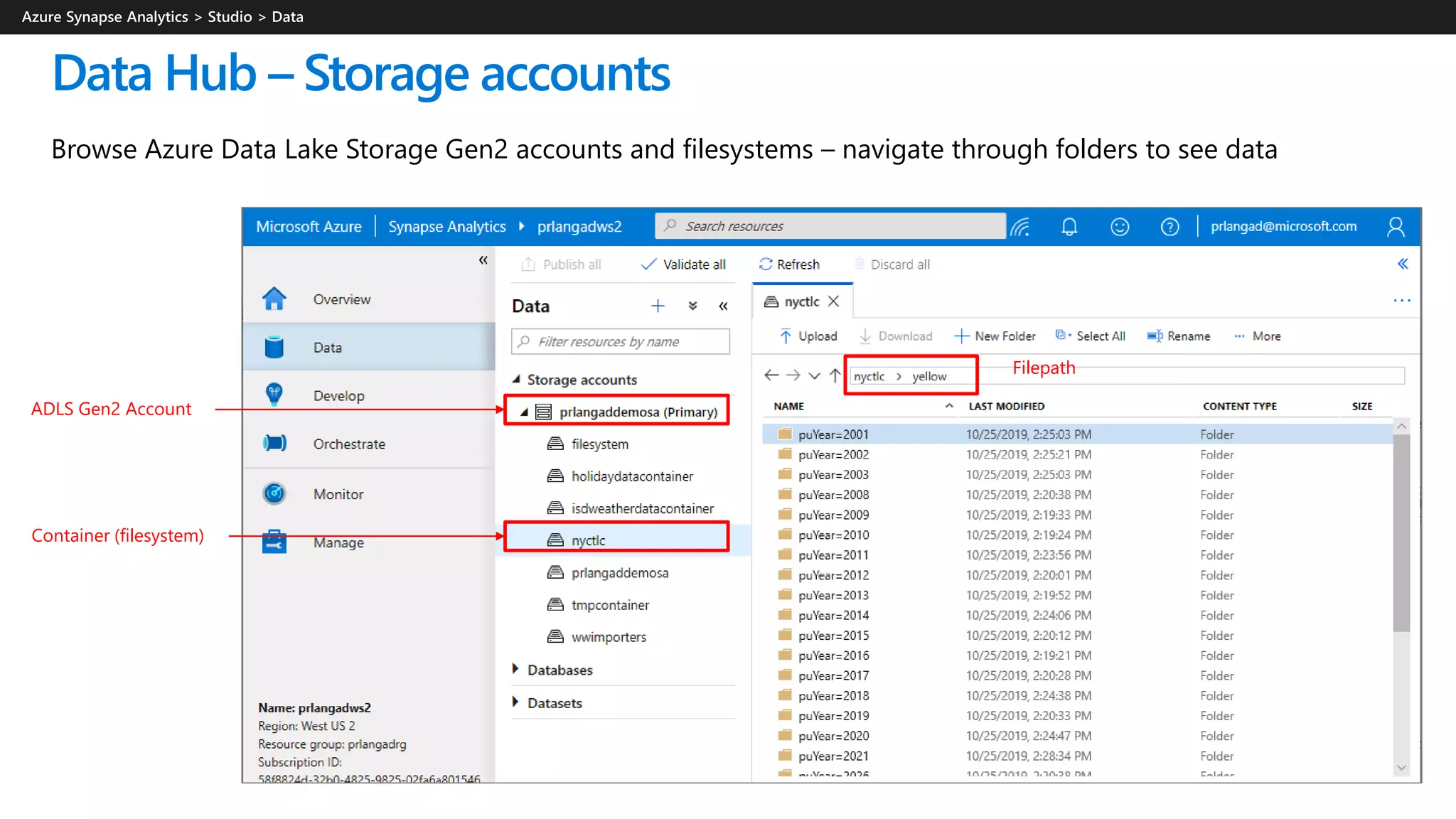Image resolution: width=1456 pixels, height=819 pixels.
Task: Click Upload in file toolbar
Action: click(808, 336)
